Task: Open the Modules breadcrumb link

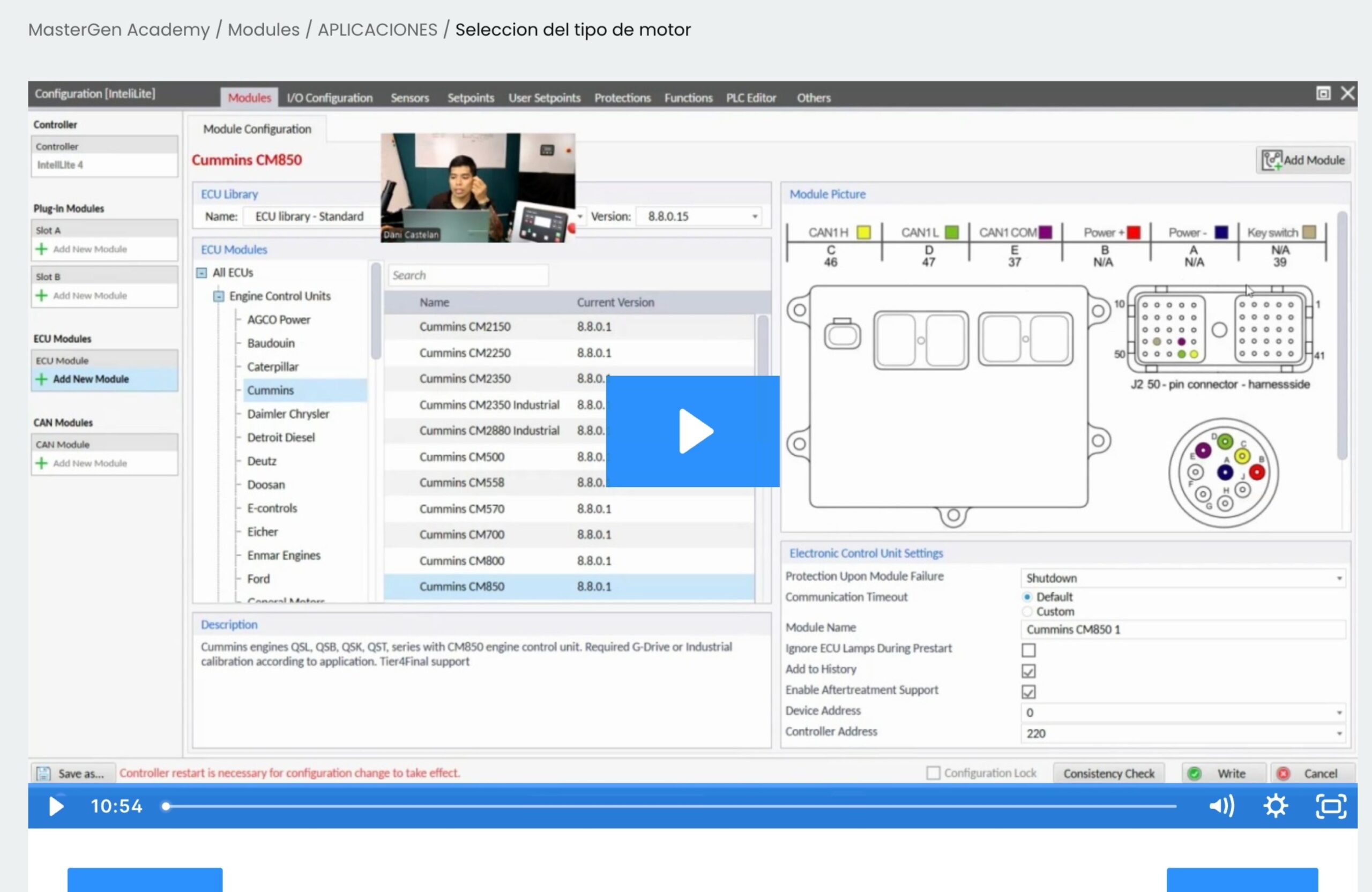Action: coord(264,29)
